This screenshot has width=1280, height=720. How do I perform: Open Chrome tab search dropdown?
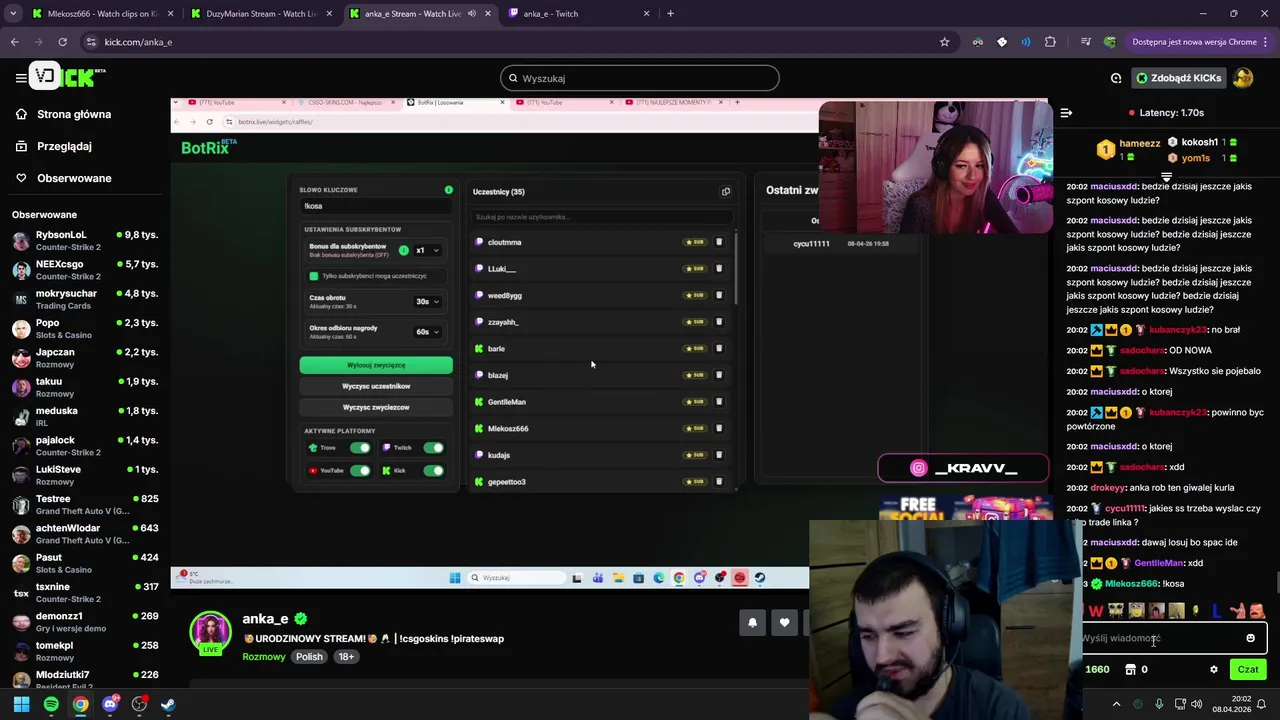pyautogui.click(x=13, y=13)
